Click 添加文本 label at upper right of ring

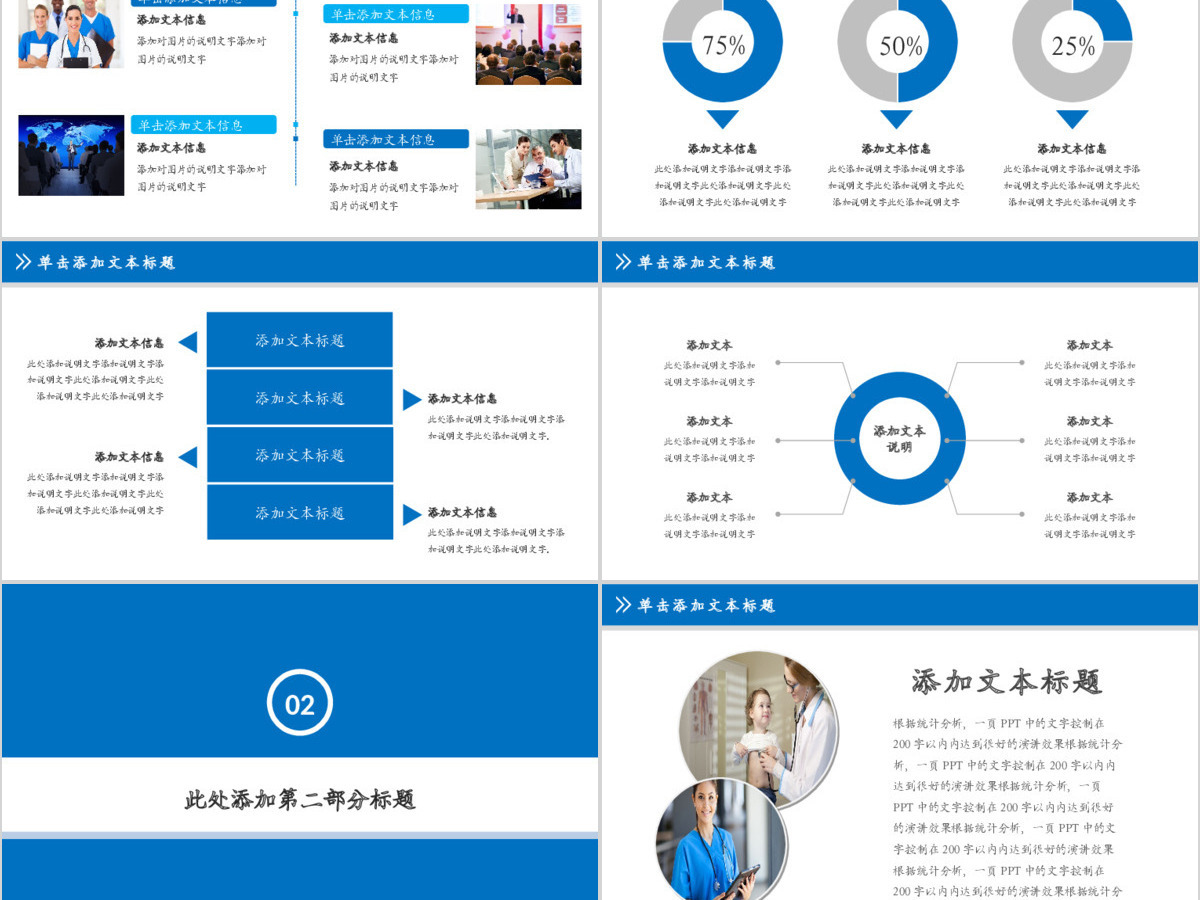[x=1089, y=345]
